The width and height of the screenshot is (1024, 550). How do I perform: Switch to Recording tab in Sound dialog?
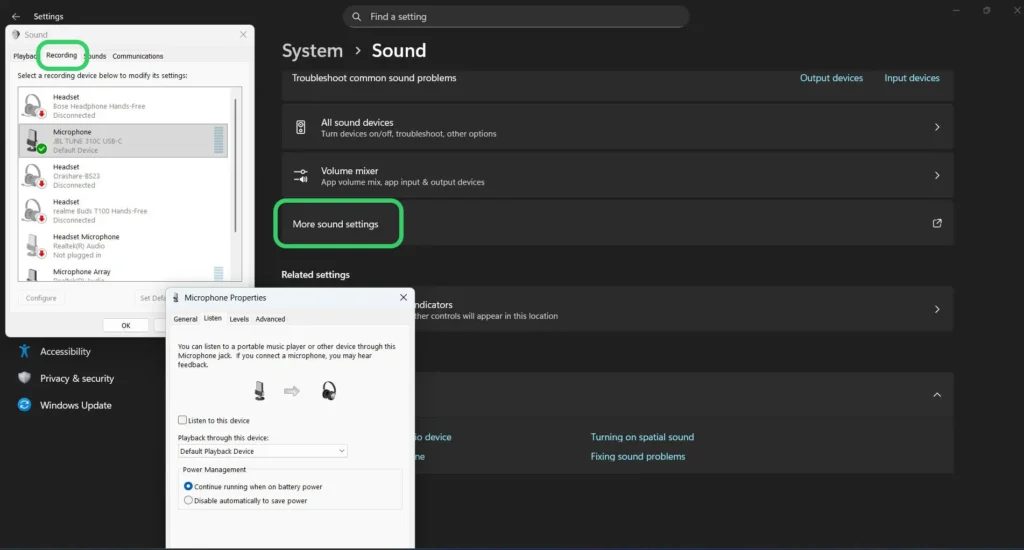[x=61, y=56]
